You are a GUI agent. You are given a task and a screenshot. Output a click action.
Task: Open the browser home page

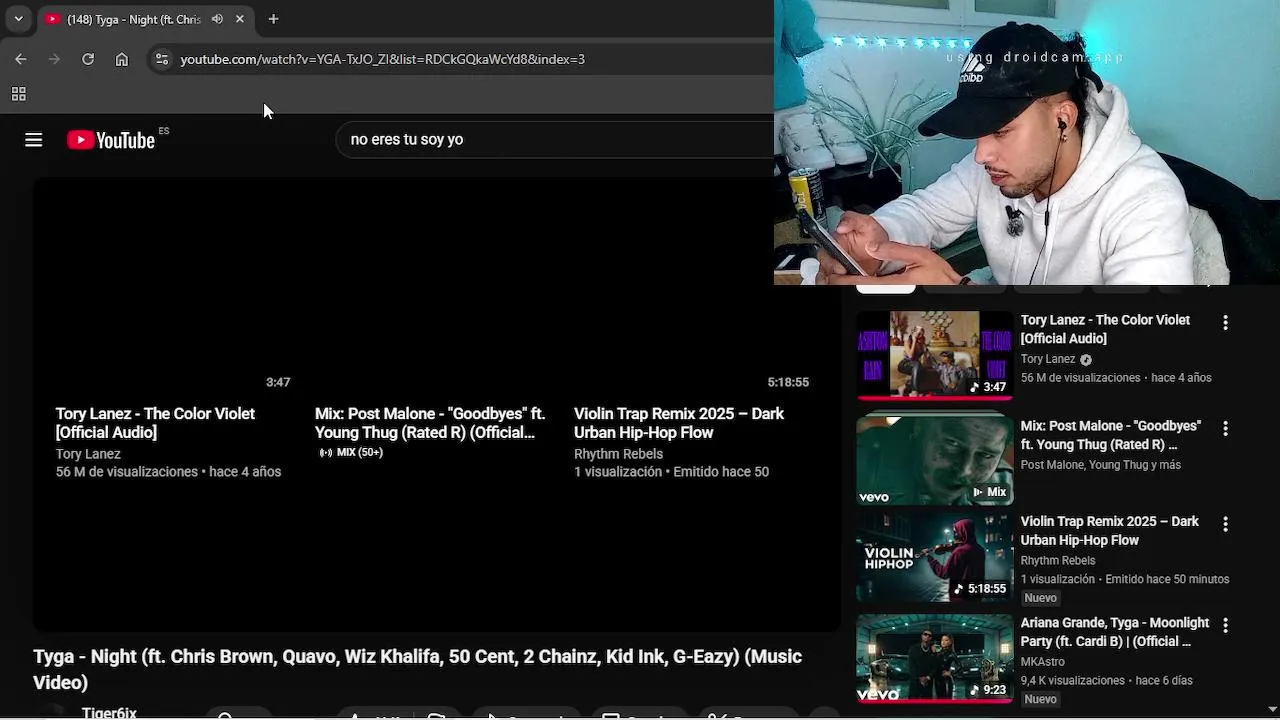coord(122,59)
